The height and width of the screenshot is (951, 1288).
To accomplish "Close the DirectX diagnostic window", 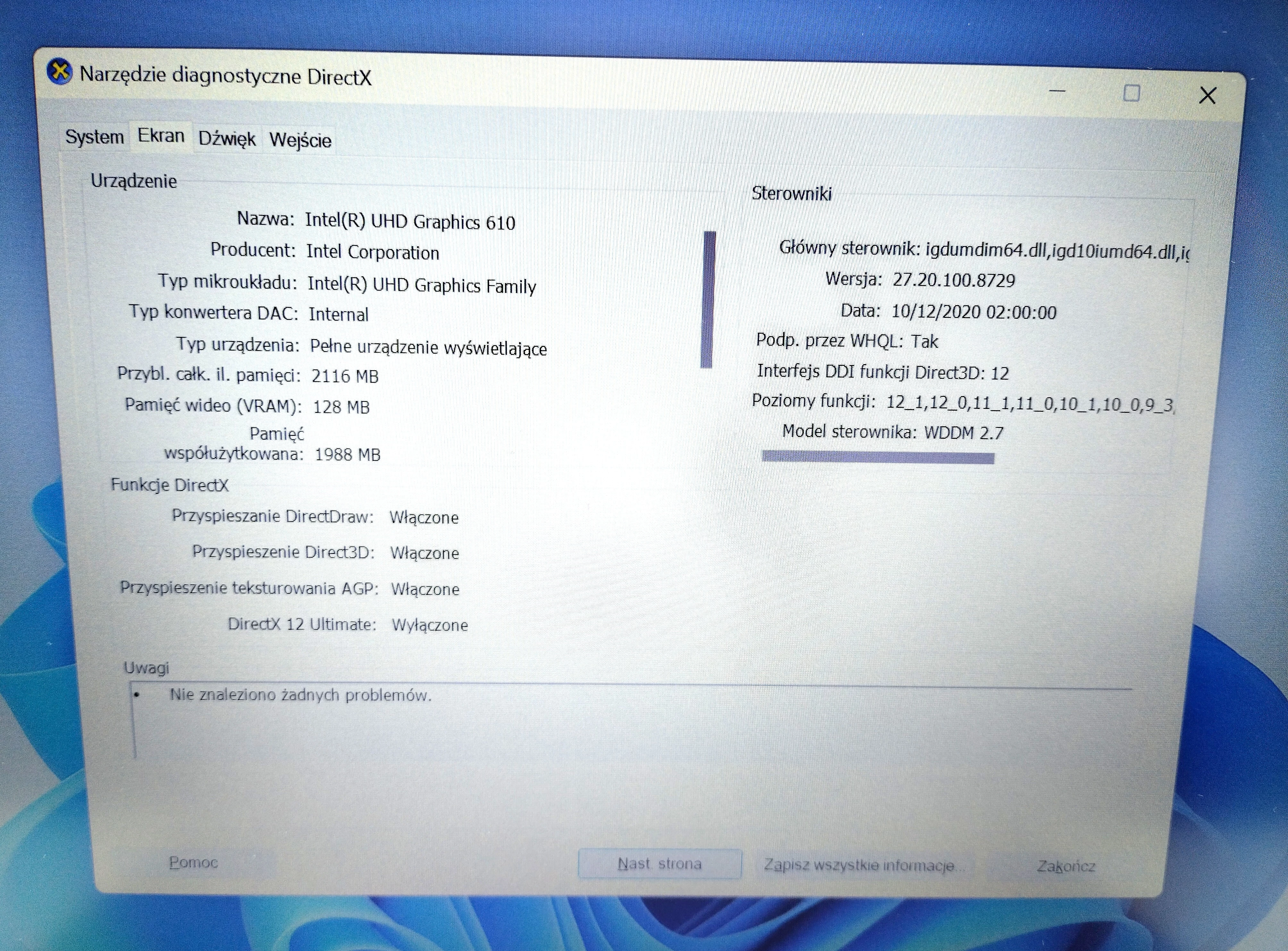I will pyautogui.click(x=1208, y=95).
